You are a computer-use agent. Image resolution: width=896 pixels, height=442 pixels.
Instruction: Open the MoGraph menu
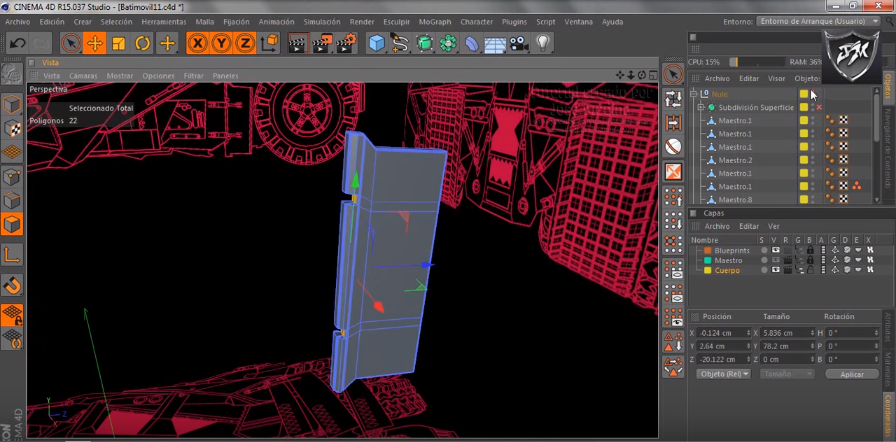point(435,22)
